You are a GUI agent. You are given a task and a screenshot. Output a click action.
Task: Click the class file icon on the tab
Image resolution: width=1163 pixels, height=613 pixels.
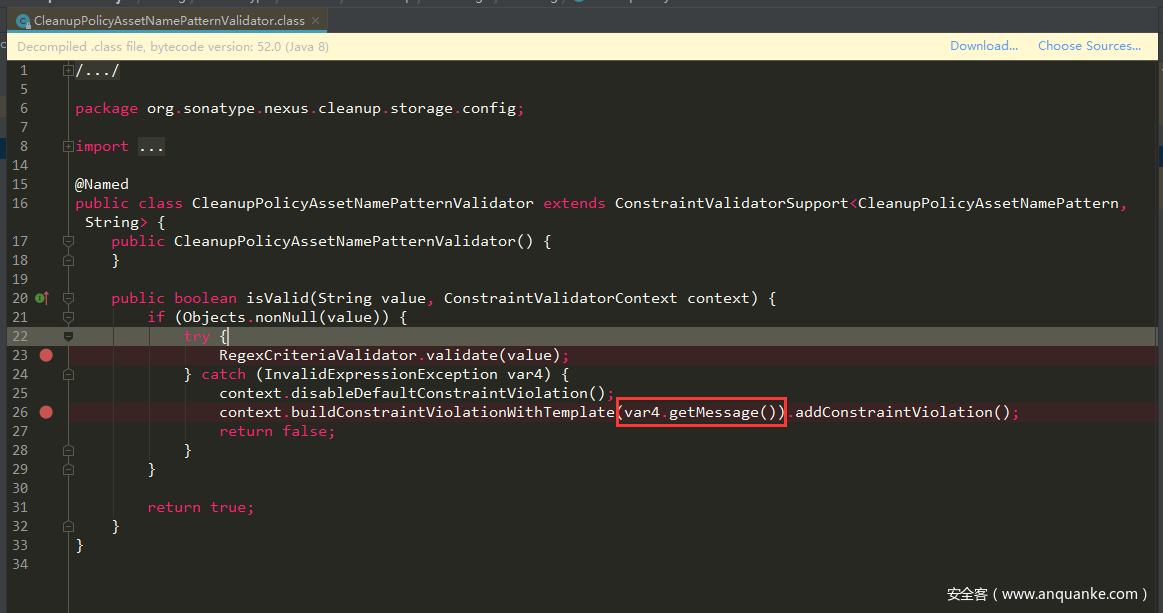tap(23, 22)
